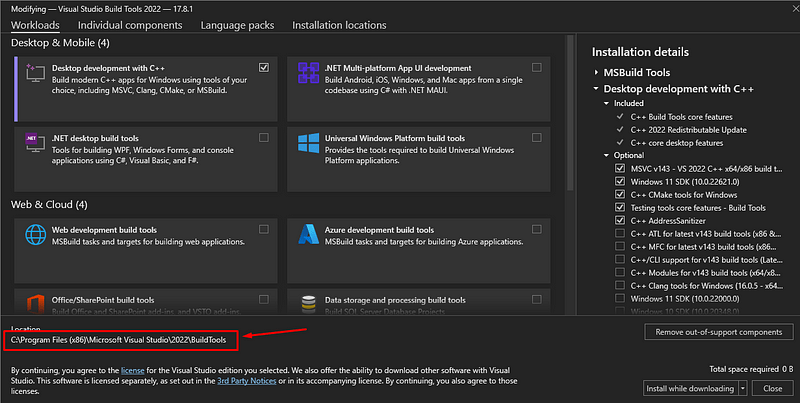Open the license link

pyautogui.click(x=133, y=370)
